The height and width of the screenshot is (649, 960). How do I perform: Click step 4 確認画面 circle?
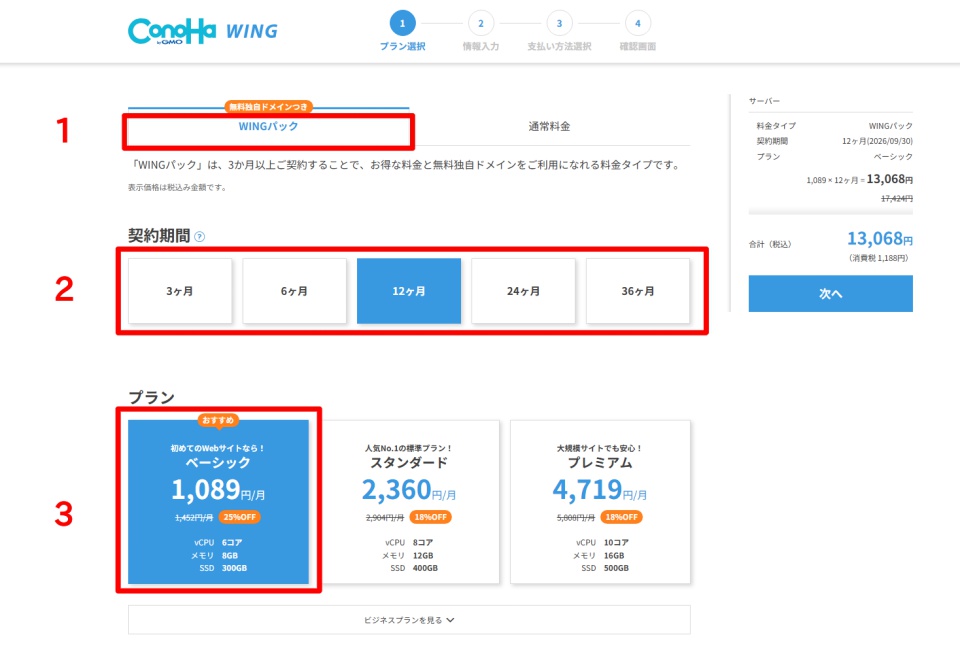[x=636, y=23]
